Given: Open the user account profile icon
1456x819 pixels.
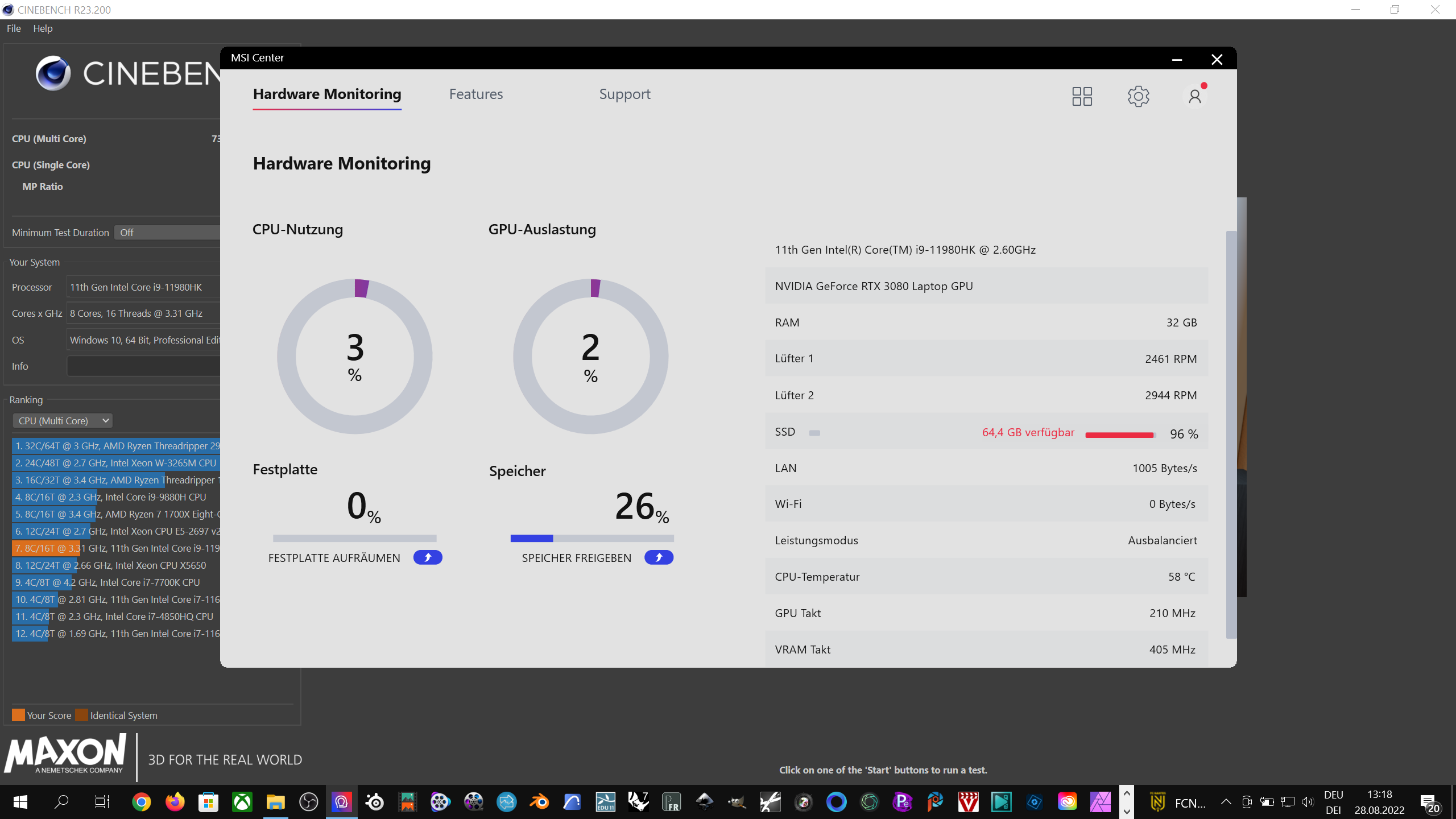Looking at the screenshot, I should coord(1194,96).
